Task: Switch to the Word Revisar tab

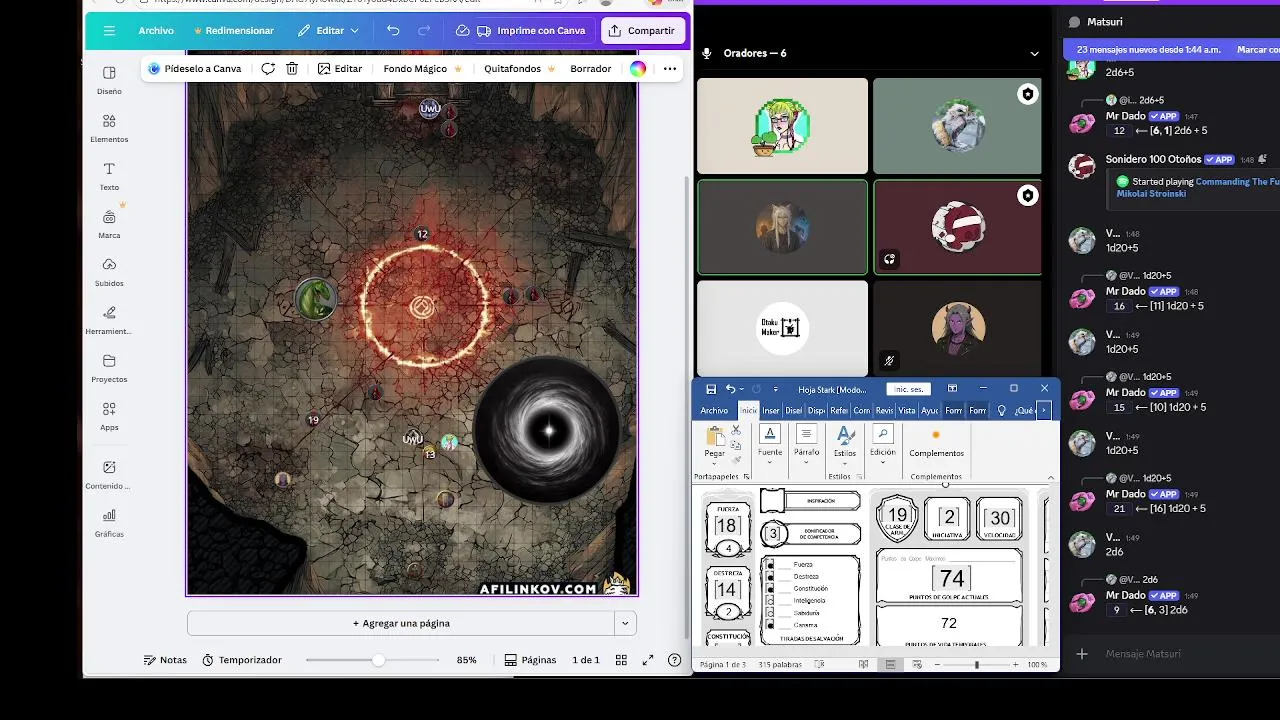Action: click(884, 411)
